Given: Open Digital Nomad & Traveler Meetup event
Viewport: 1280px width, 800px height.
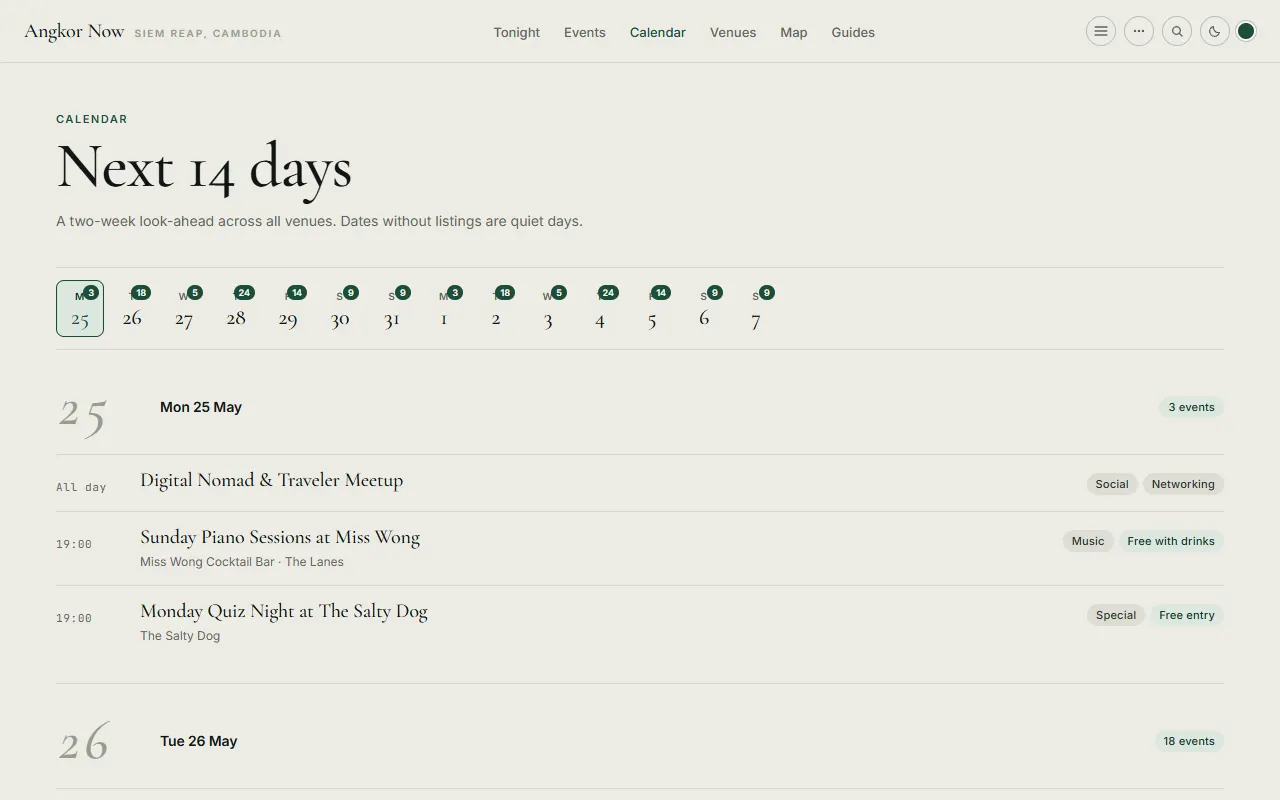Looking at the screenshot, I should pos(272,480).
